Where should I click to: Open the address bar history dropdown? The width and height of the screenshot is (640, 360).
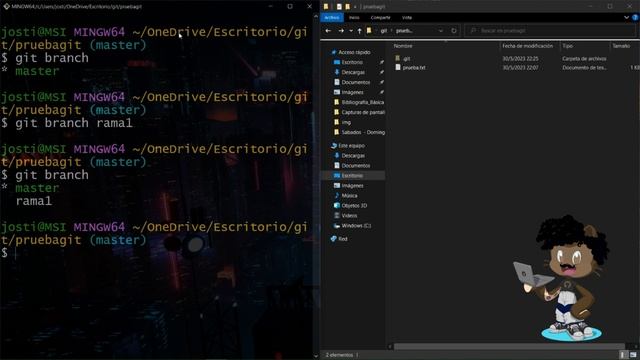point(440,31)
